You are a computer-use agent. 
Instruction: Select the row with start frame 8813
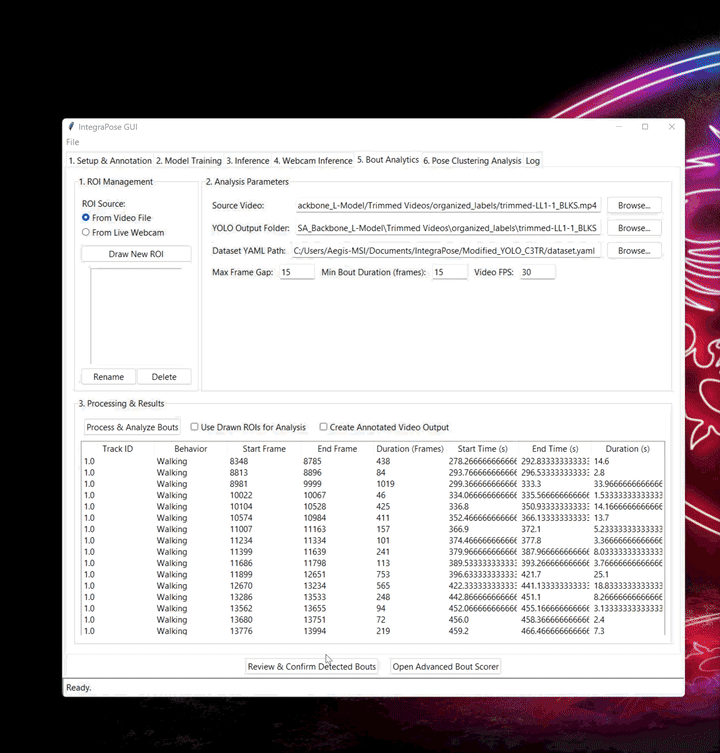(373, 473)
